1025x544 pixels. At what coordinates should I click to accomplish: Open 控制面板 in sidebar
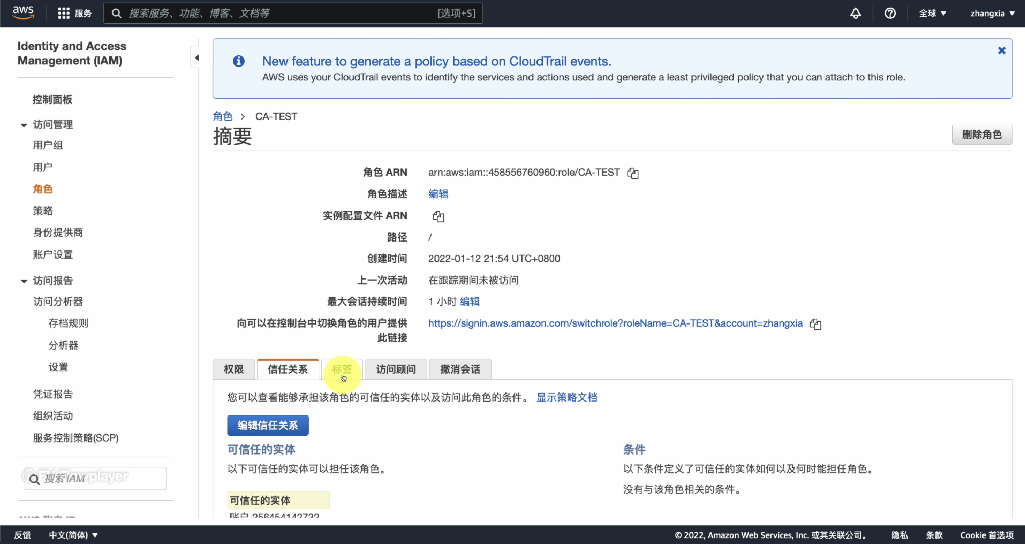click(52, 99)
